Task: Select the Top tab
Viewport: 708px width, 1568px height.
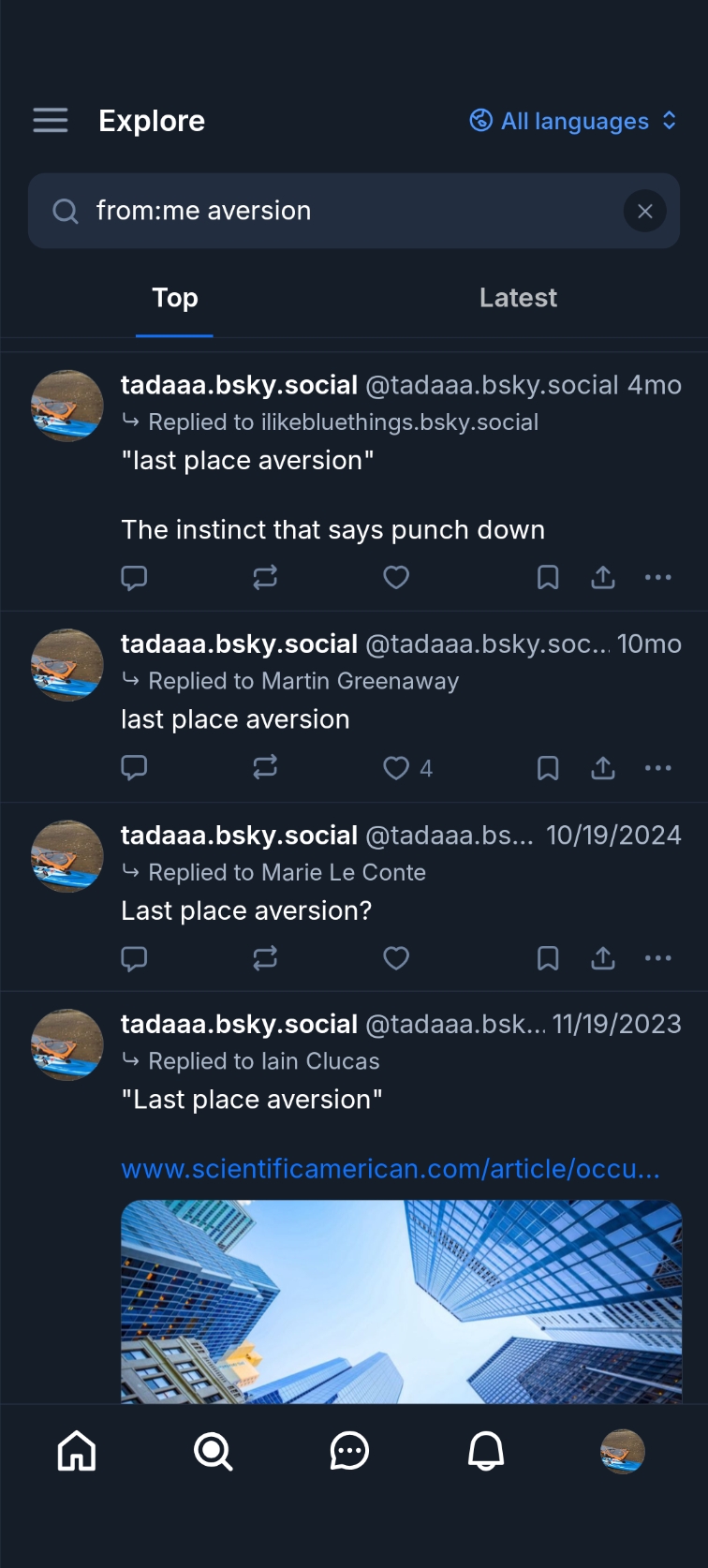Action: tap(175, 298)
